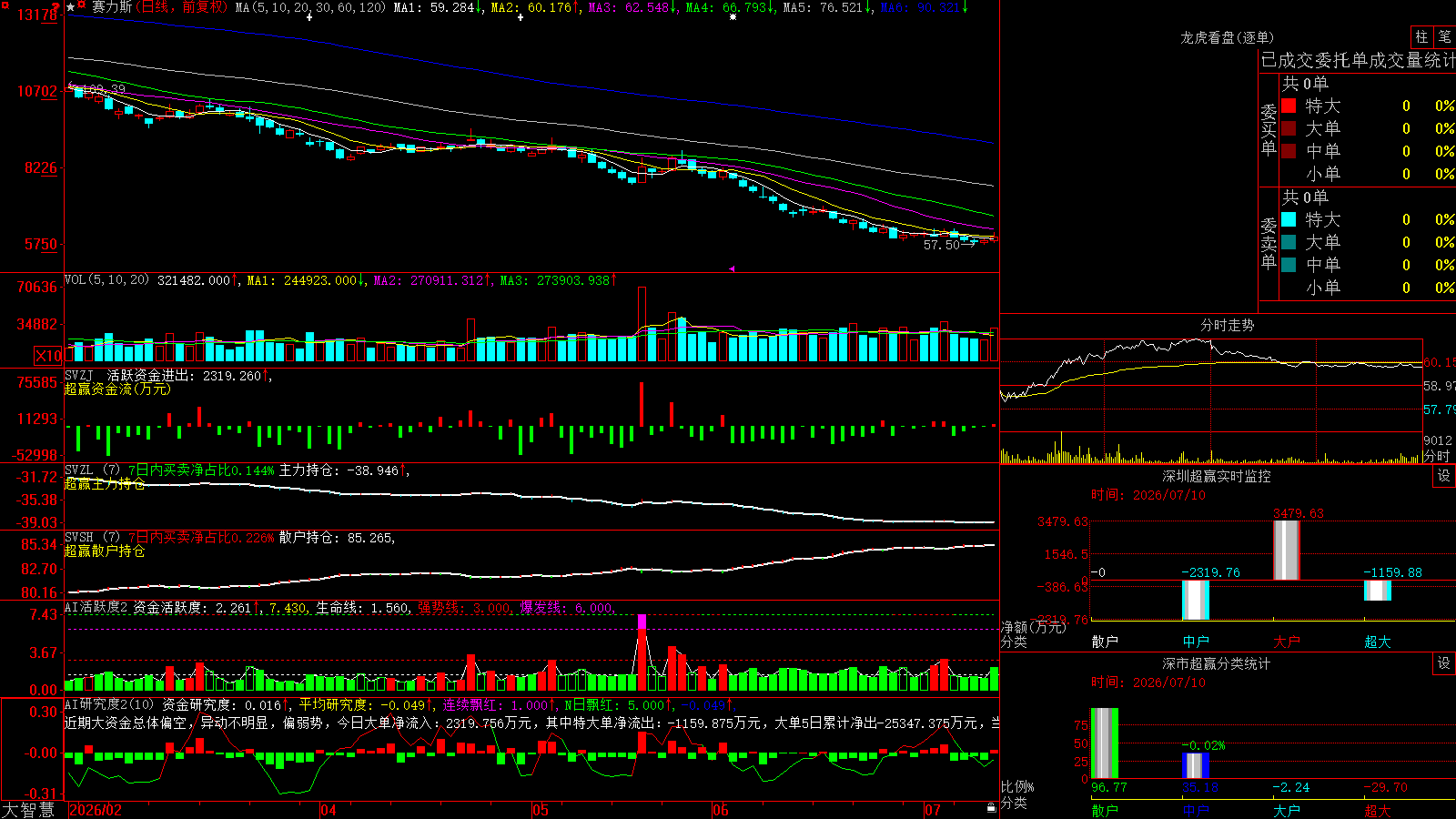The width and height of the screenshot is (1456, 819).
Task: Click the 05 month marker on timeline
Action: [x=541, y=810]
